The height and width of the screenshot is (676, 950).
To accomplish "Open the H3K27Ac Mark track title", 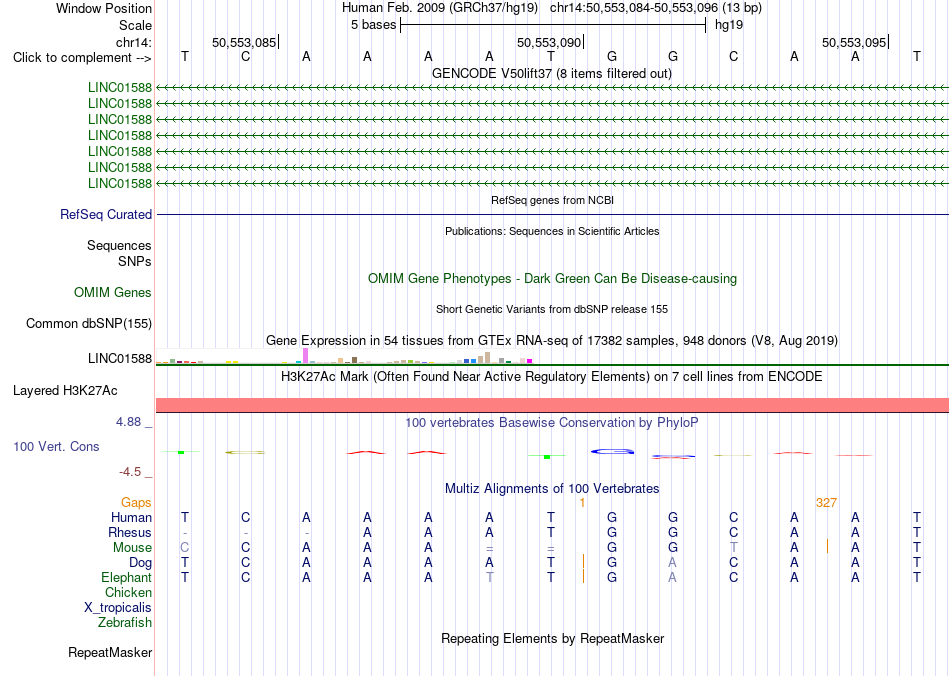I will point(552,377).
